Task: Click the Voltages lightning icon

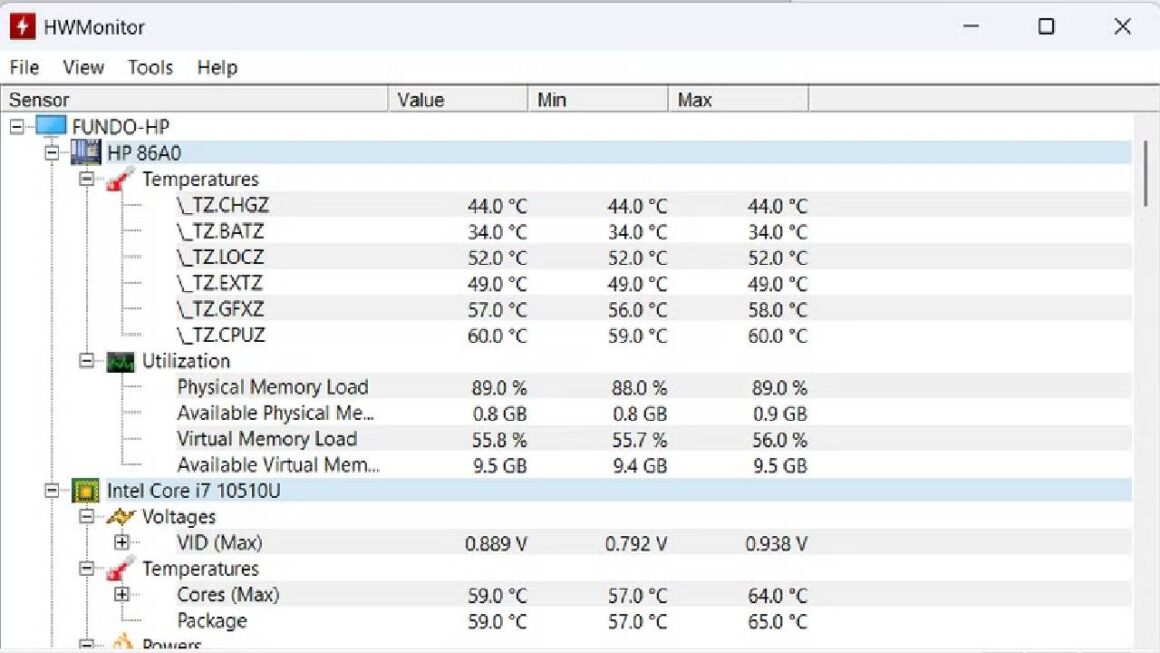Action: [121, 517]
